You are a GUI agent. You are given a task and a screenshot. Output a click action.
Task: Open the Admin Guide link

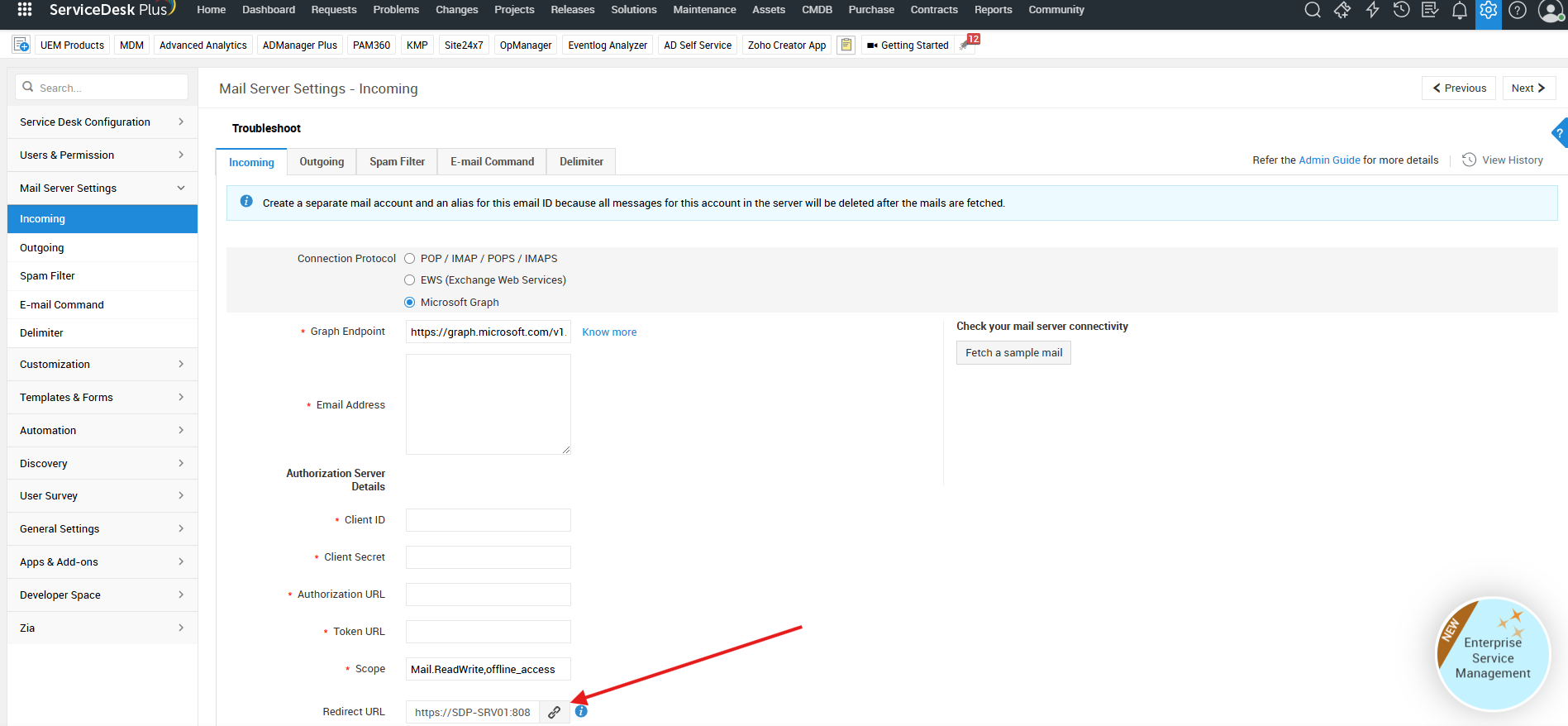(x=1328, y=160)
